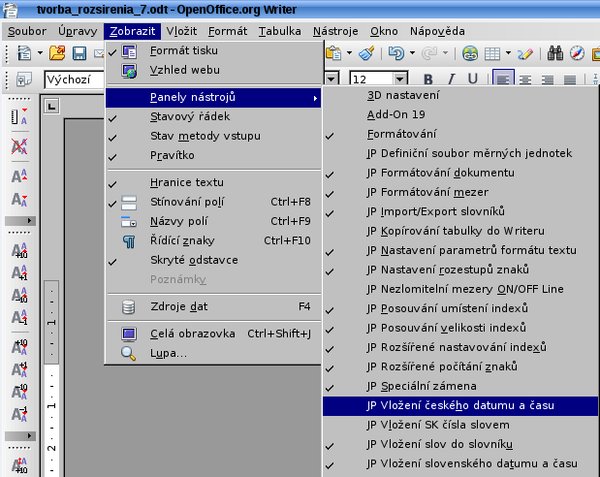Click the Align left icon

pos(503,79)
